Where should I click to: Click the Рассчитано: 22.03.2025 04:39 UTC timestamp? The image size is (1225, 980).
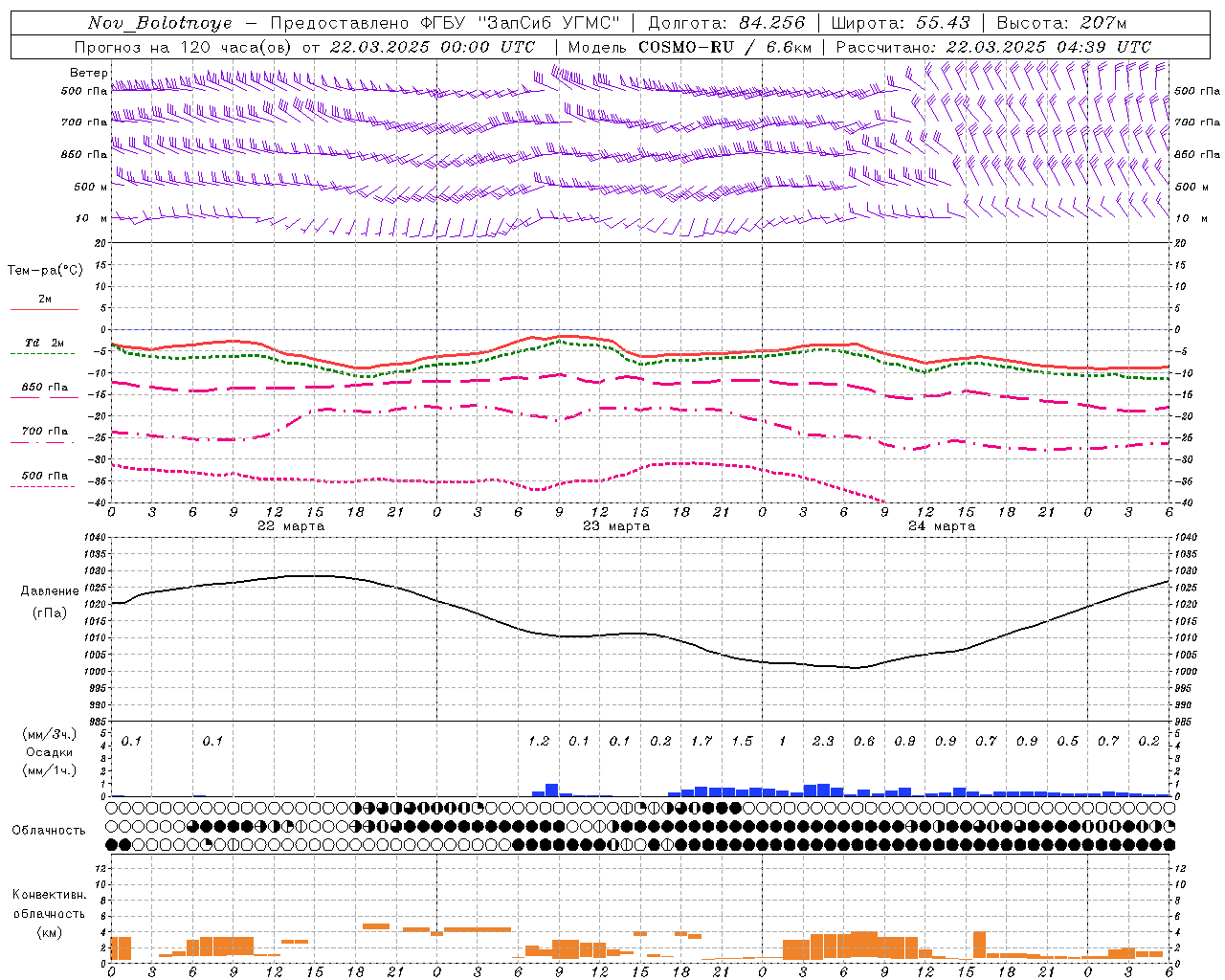pyautogui.click(x=993, y=47)
